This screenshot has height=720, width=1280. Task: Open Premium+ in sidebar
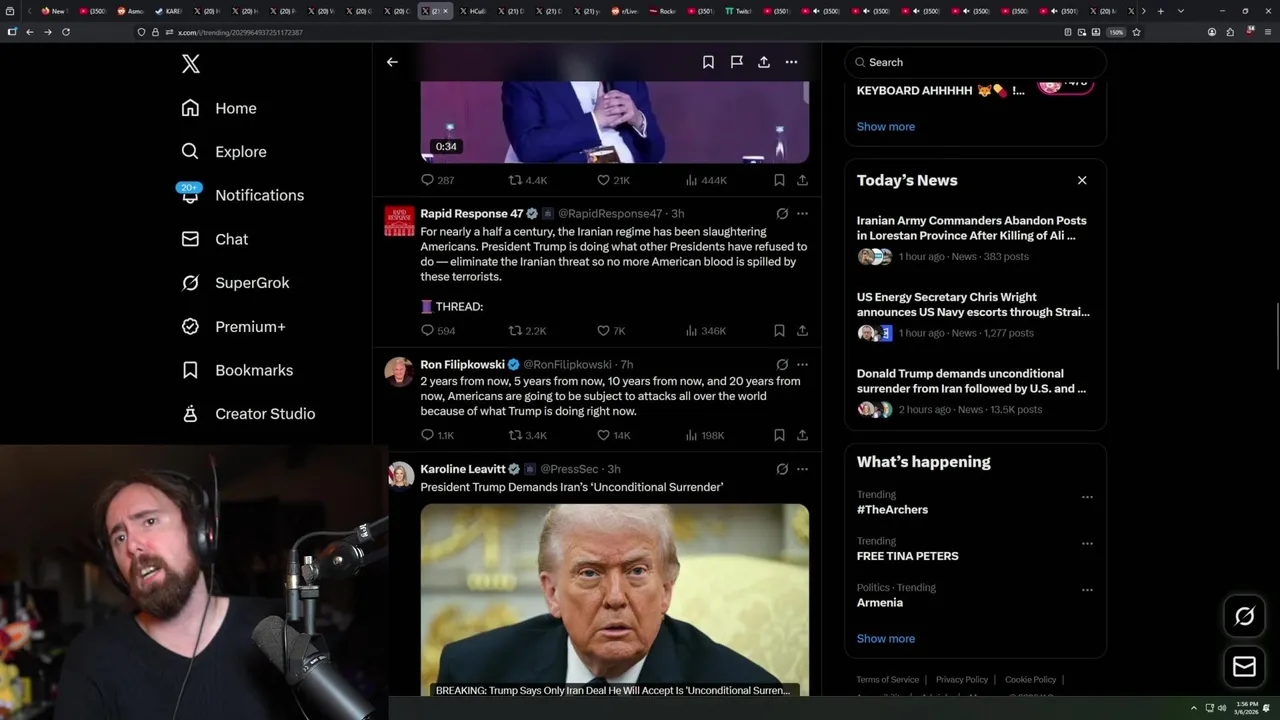pos(233,327)
